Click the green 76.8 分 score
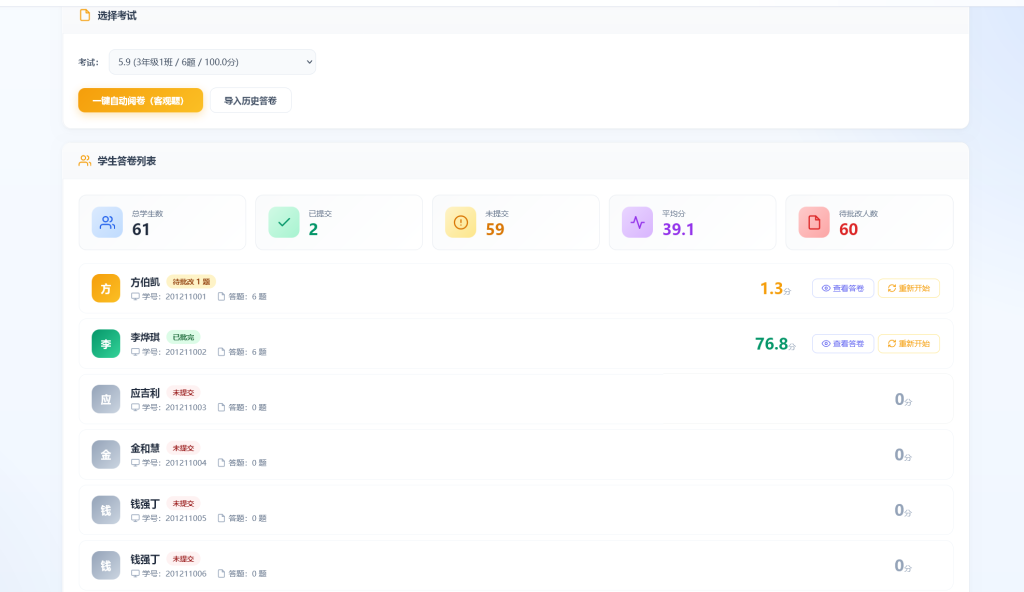 click(775, 344)
